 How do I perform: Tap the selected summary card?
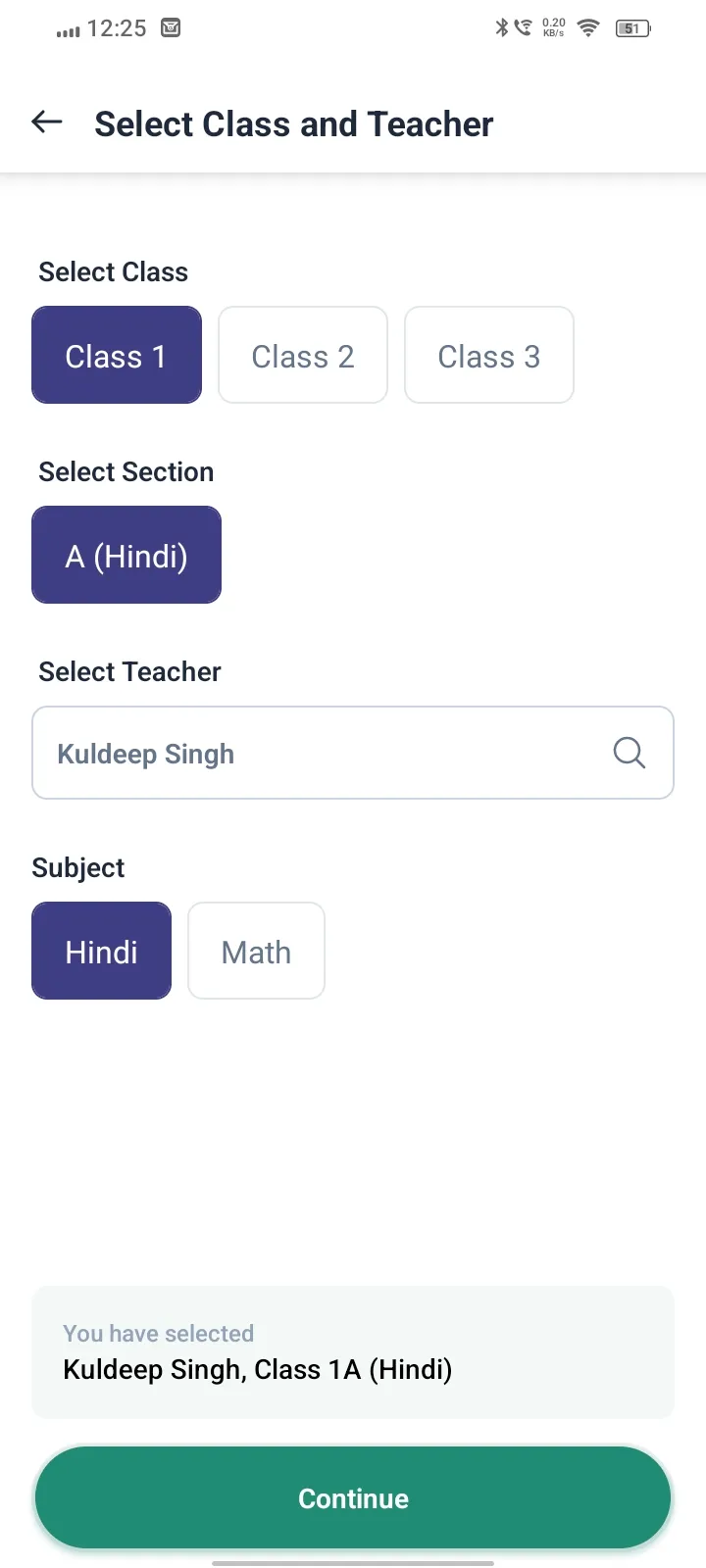(x=353, y=1352)
